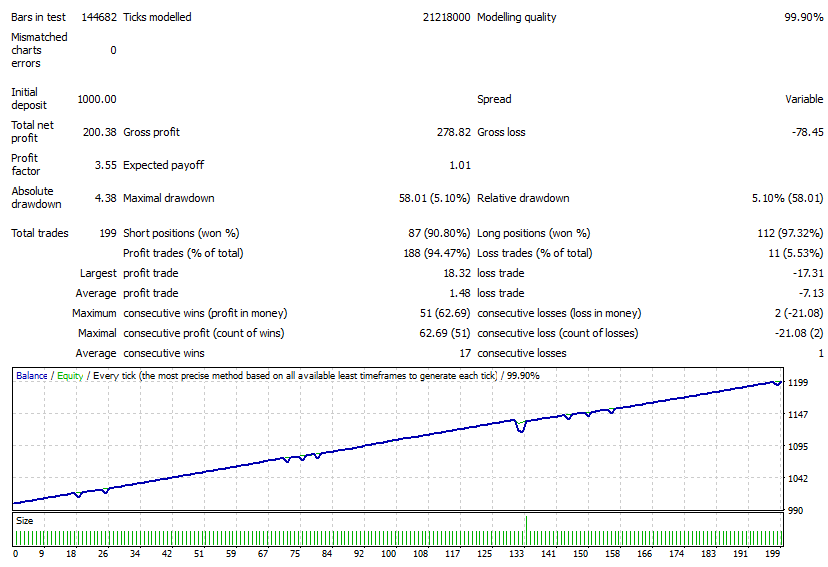Click the tall Size bar near trade 133
Screen dimensions: 828x567
(526, 530)
